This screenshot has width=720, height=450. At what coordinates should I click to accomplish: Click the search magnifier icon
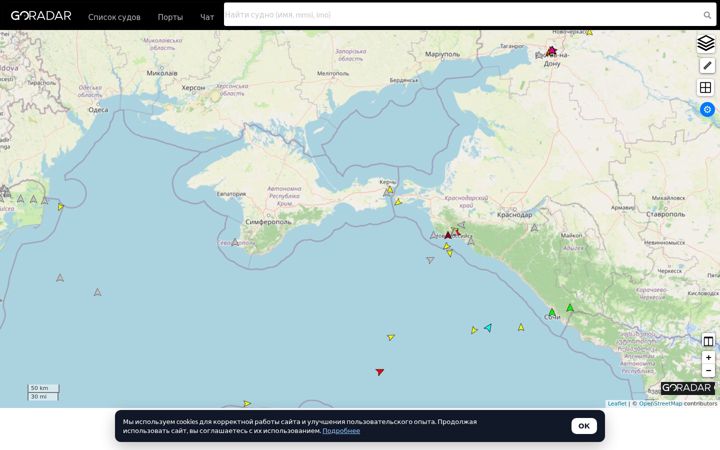pos(707,15)
